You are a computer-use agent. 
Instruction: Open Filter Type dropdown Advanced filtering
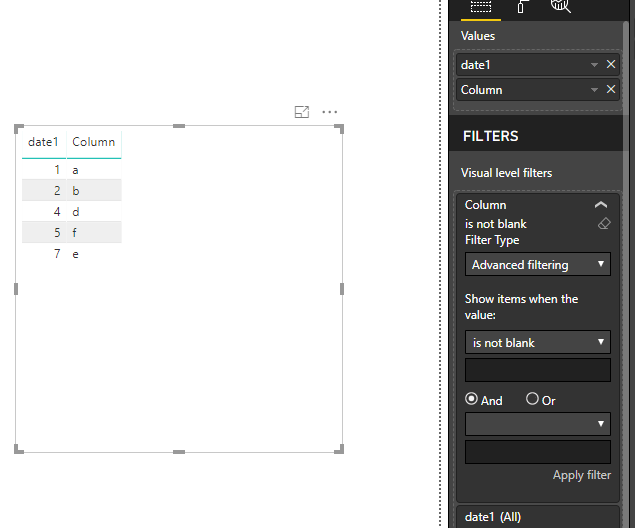538,264
